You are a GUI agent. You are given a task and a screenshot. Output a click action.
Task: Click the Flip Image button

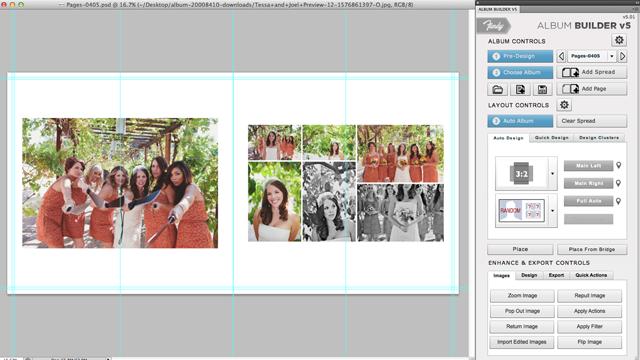(x=589, y=342)
